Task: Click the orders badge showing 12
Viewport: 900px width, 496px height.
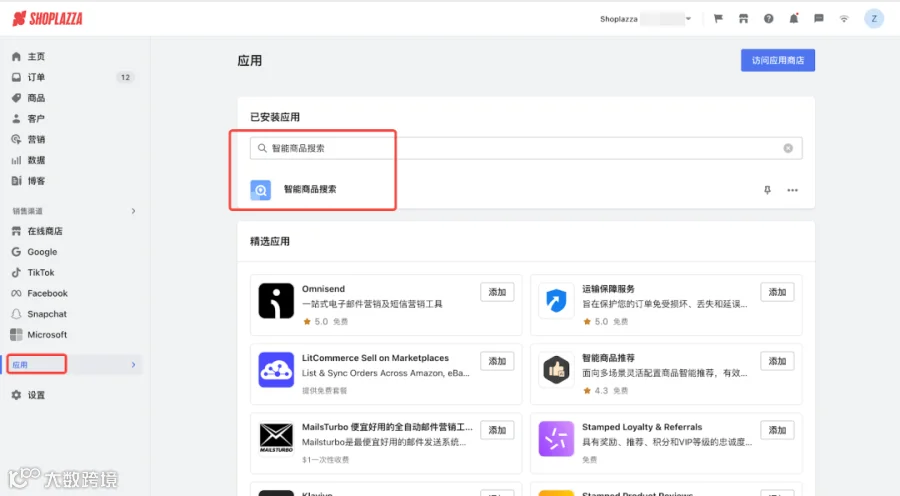Action: pos(125,77)
